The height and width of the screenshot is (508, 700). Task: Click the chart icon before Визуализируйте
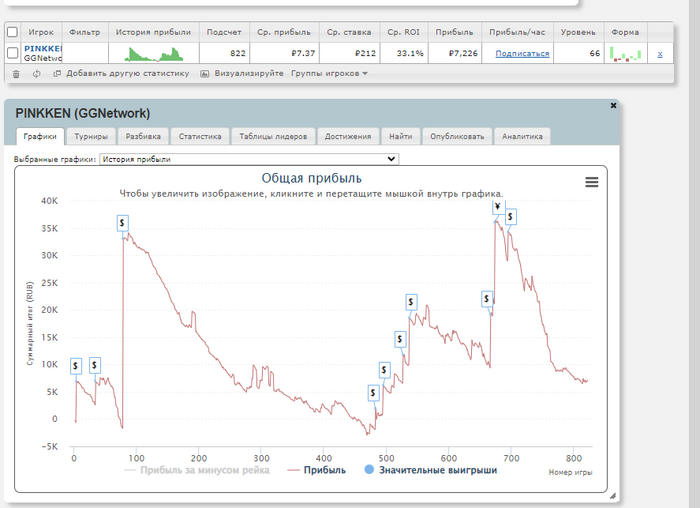[204, 74]
